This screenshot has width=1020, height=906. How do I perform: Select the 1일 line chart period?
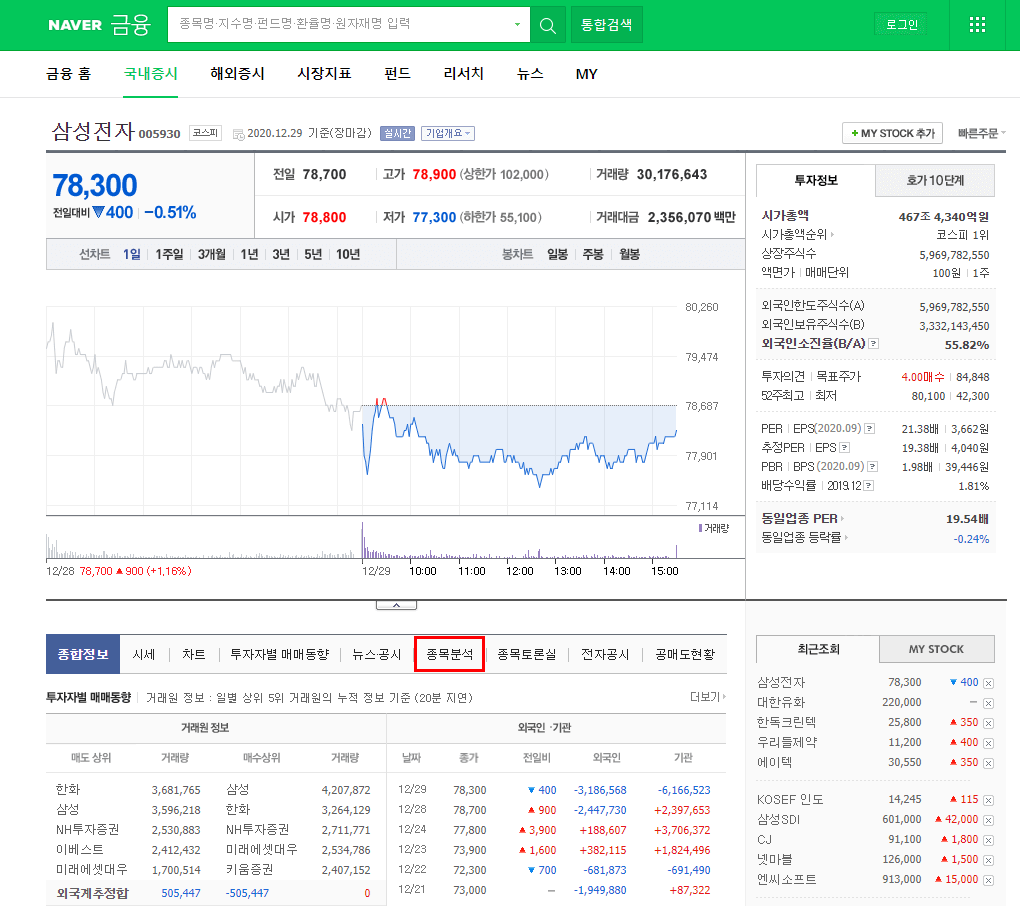tap(131, 254)
